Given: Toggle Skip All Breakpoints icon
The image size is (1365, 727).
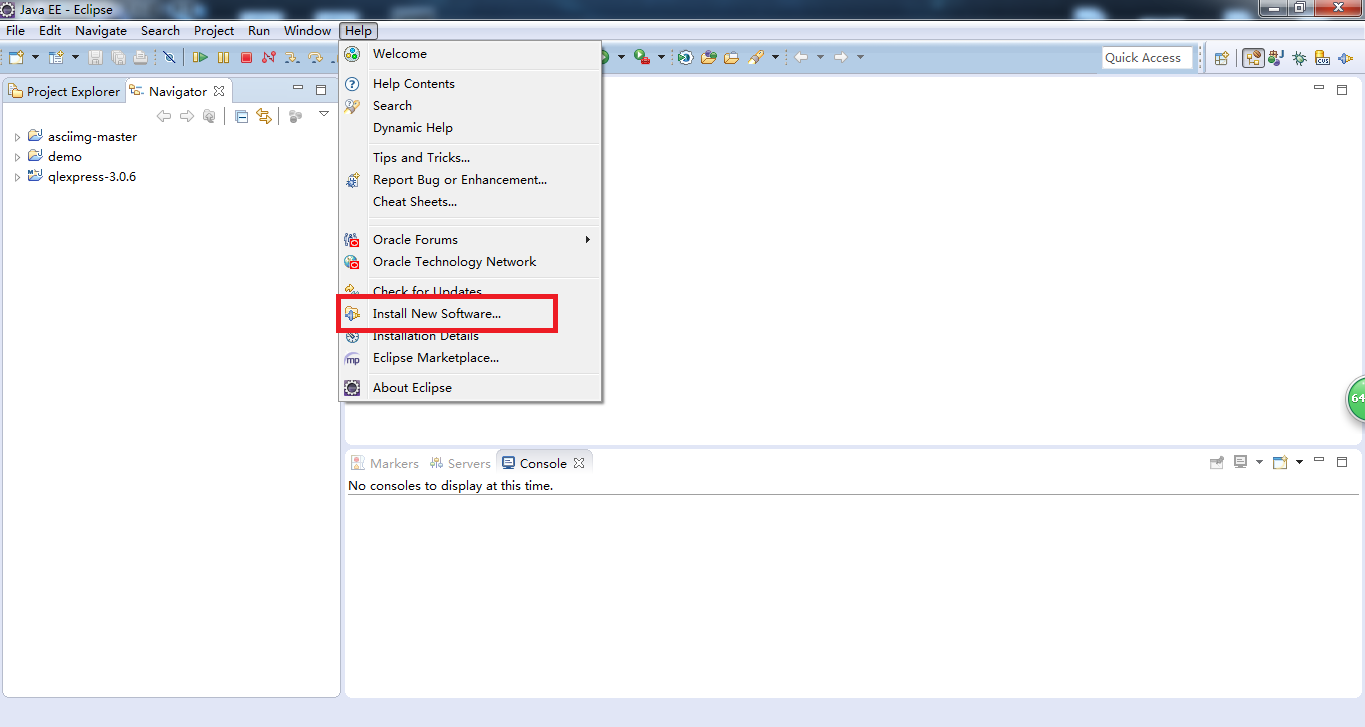Looking at the screenshot, I should 169,58.
